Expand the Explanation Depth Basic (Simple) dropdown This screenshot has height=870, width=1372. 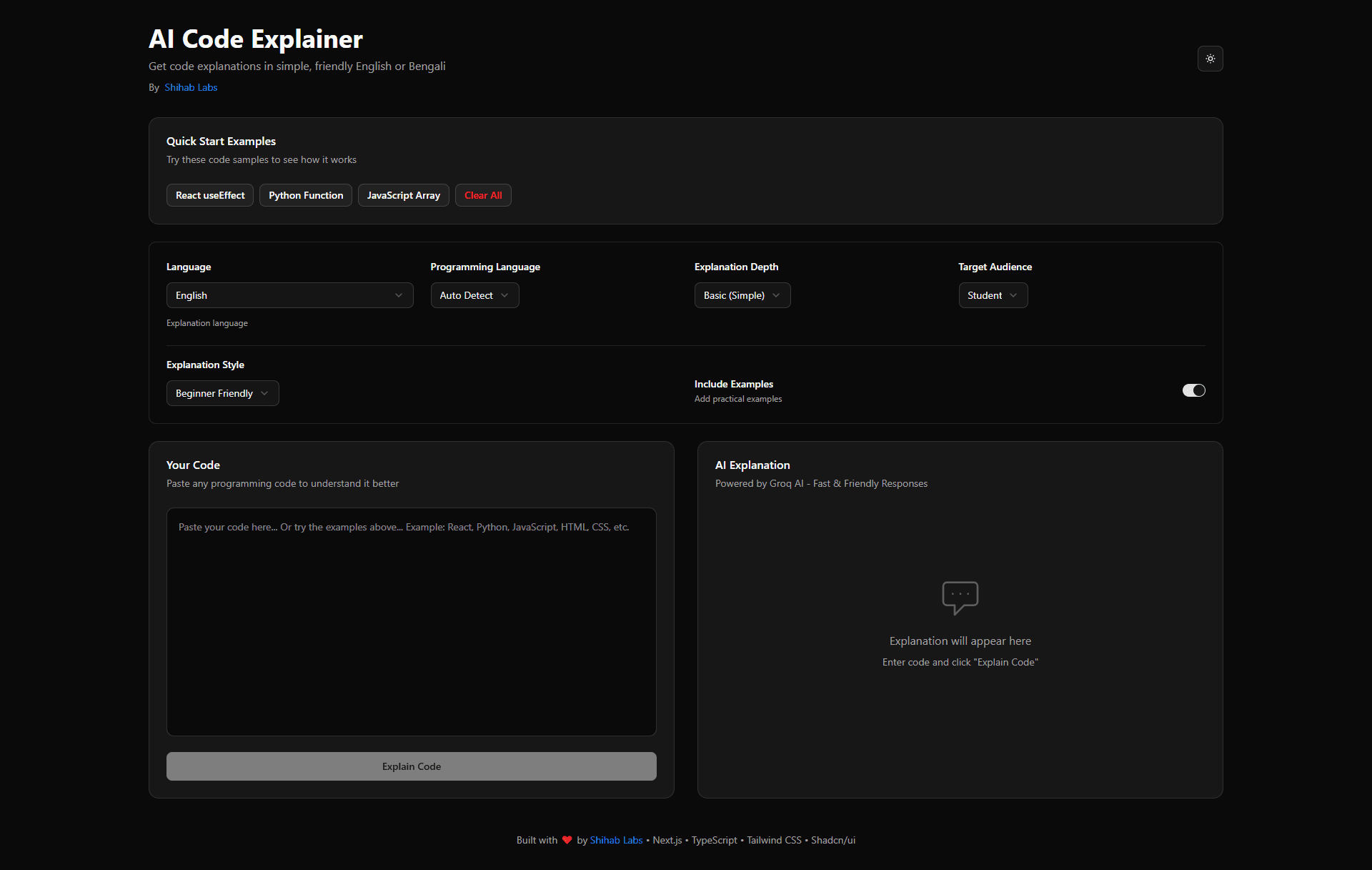coord(742,295)
